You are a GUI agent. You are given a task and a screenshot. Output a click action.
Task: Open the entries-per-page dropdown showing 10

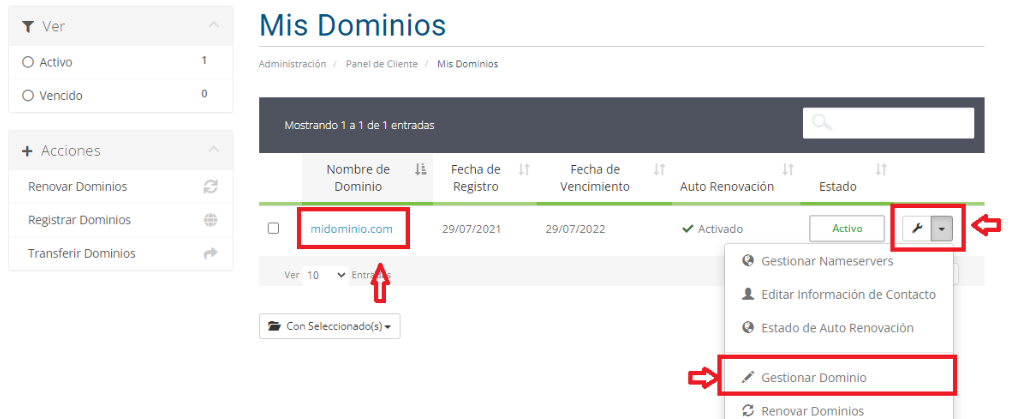pos(325,275)
